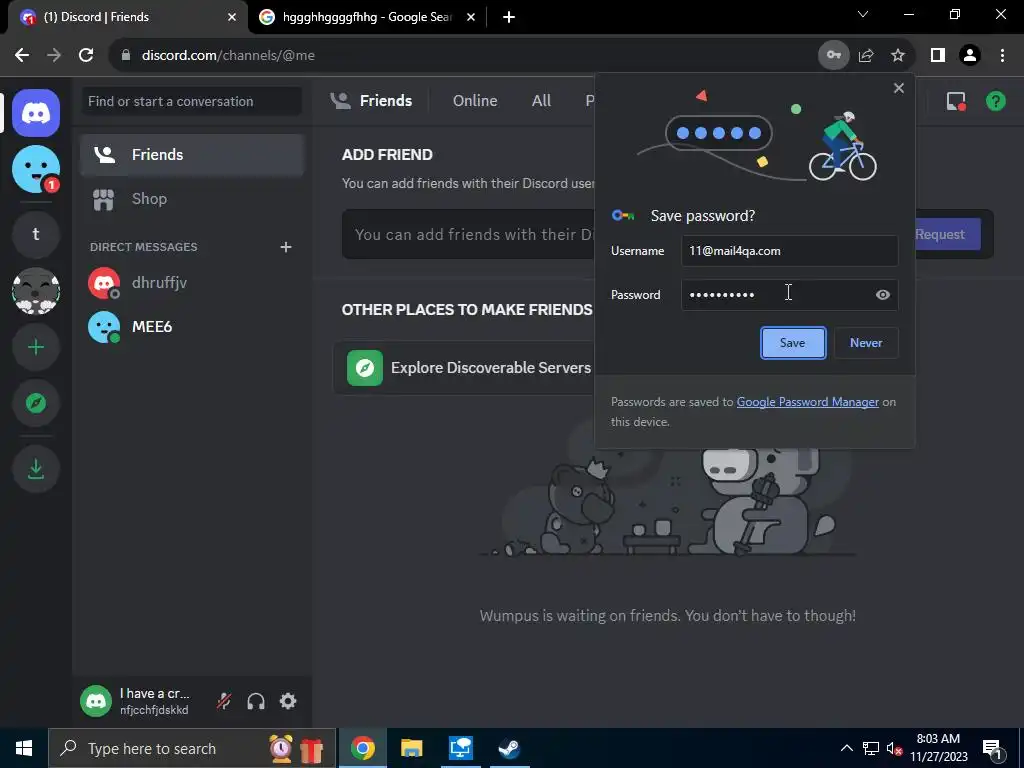Close the Save password popup

point(899,88)
